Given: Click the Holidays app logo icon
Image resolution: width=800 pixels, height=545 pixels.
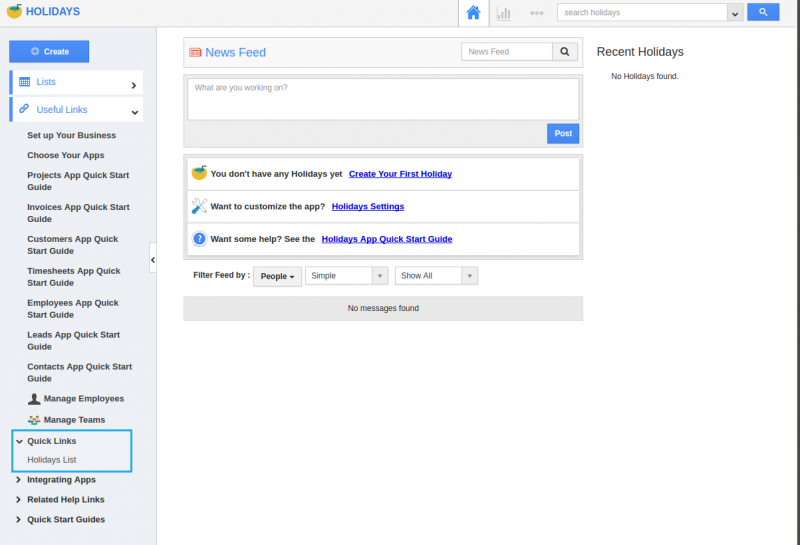Looking at the screenshot, I should [x=14, y=11].
